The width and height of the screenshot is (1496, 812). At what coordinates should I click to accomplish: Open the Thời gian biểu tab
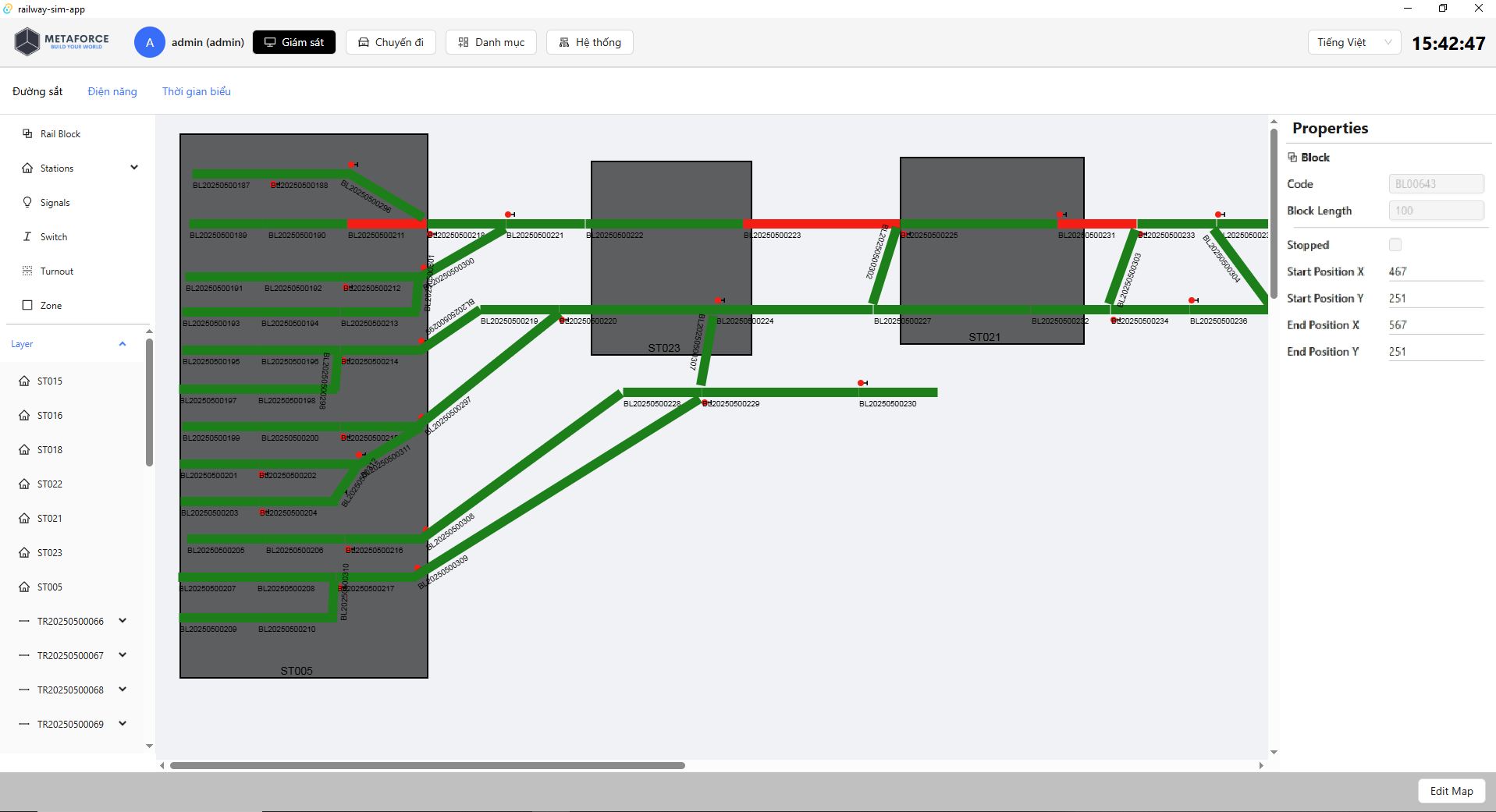tap(197, 91)
